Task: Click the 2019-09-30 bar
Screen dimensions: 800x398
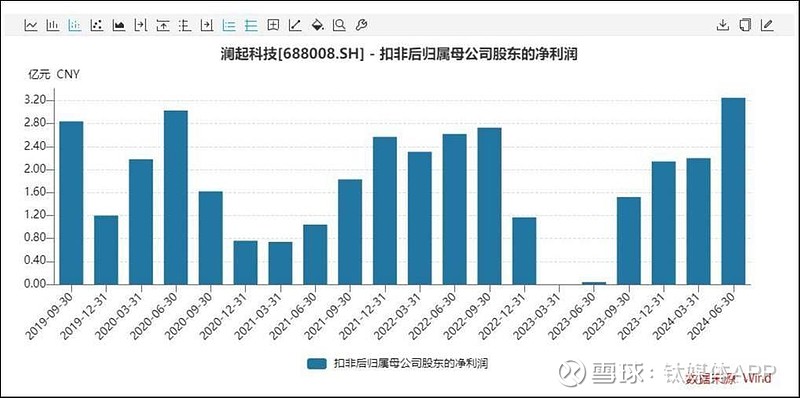Action: [71, 203]
